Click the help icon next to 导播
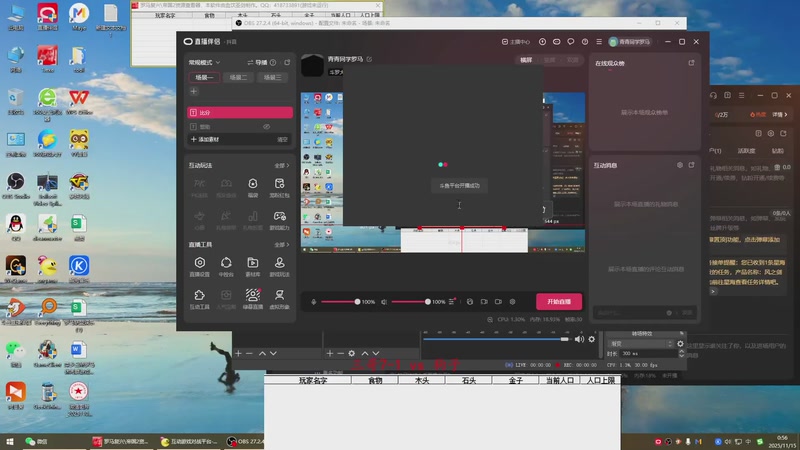This screenshot has width=800, height=450. pos(273,62)
